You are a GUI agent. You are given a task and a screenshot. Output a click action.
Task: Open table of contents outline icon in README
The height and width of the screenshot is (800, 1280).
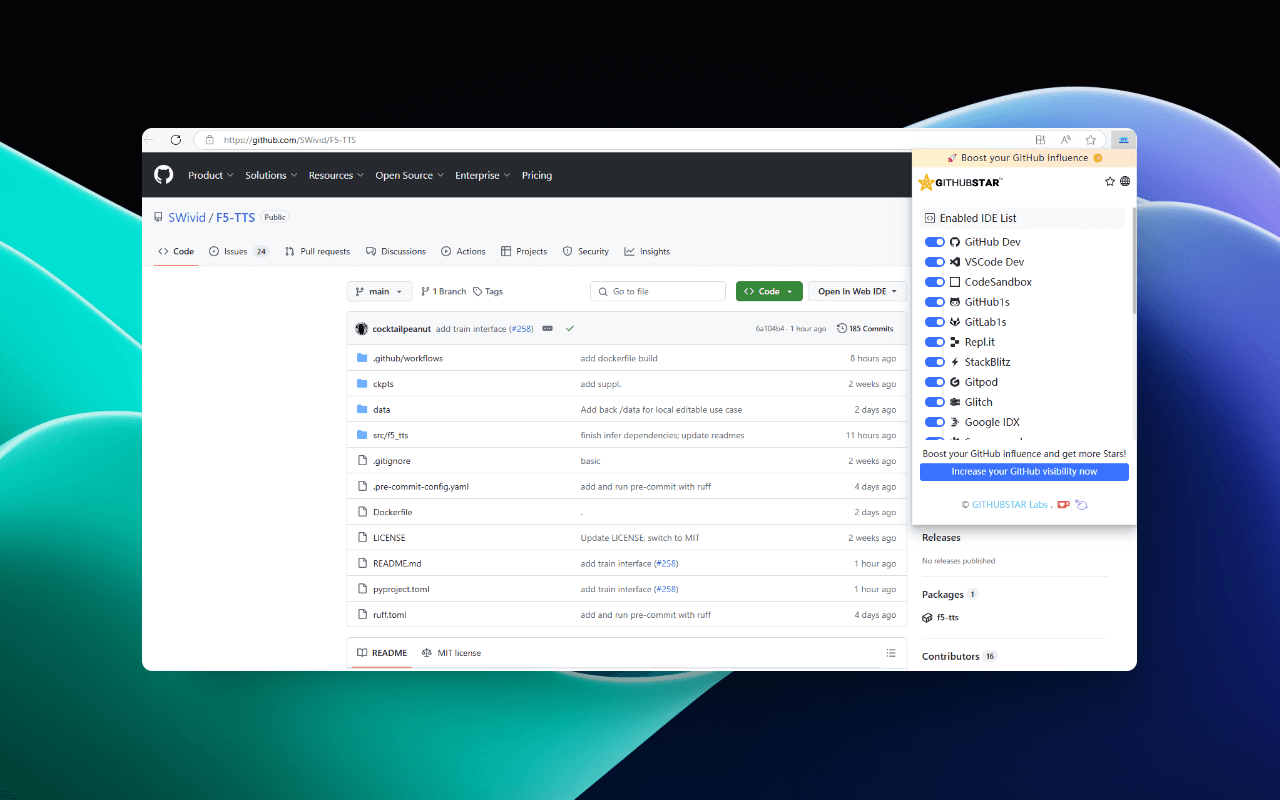pos(890,653)
